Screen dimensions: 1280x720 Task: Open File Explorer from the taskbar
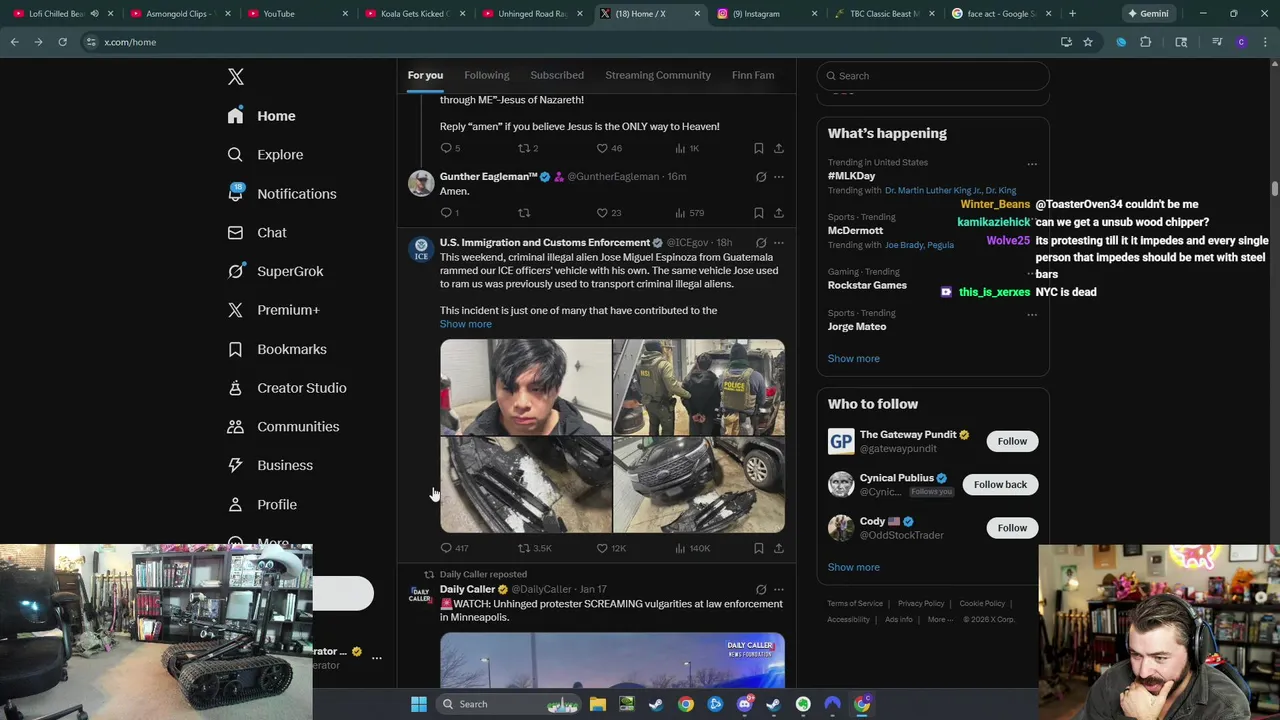[597, 704]
